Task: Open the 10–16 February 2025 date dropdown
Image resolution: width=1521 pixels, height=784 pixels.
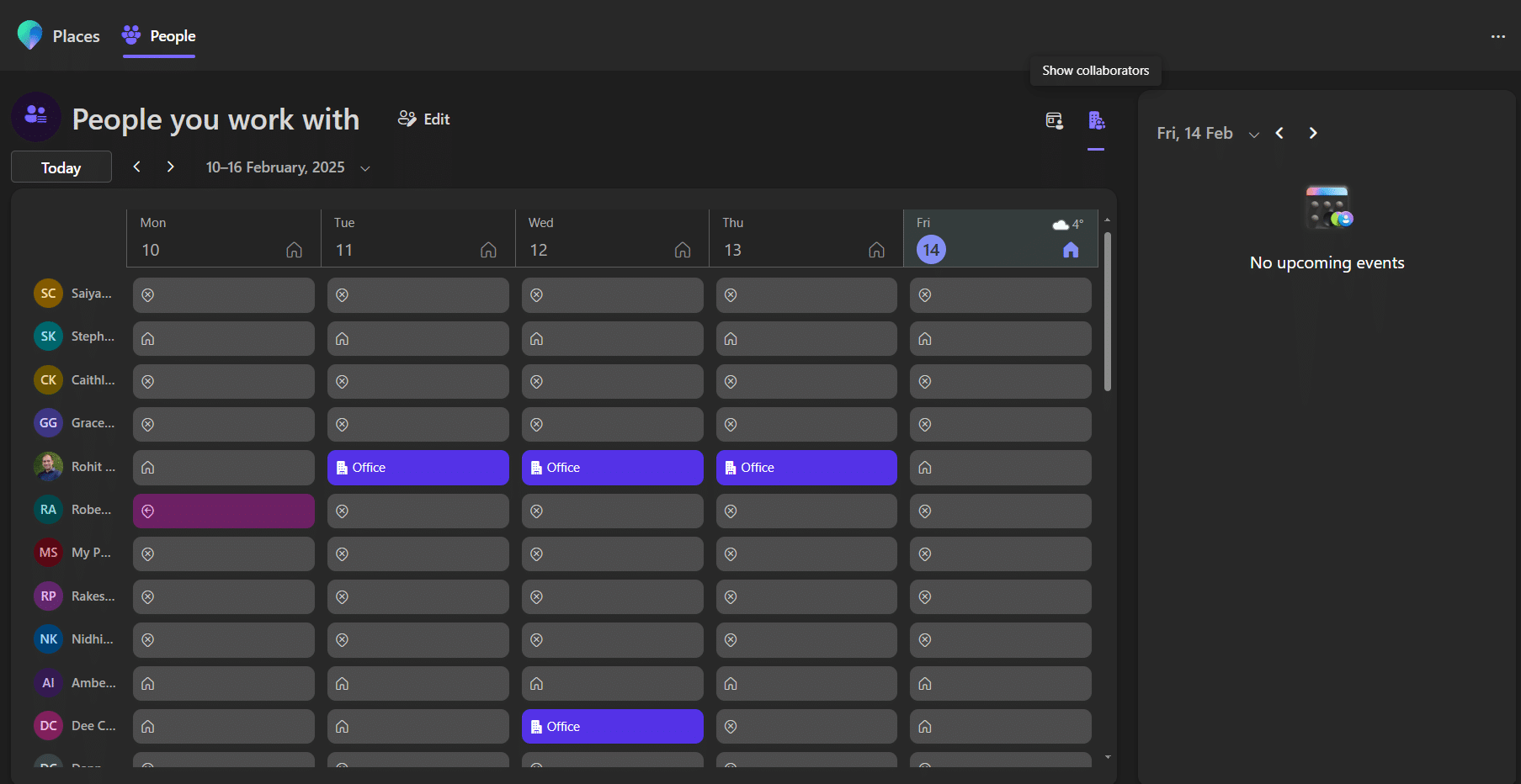Action: click(364, 167)
